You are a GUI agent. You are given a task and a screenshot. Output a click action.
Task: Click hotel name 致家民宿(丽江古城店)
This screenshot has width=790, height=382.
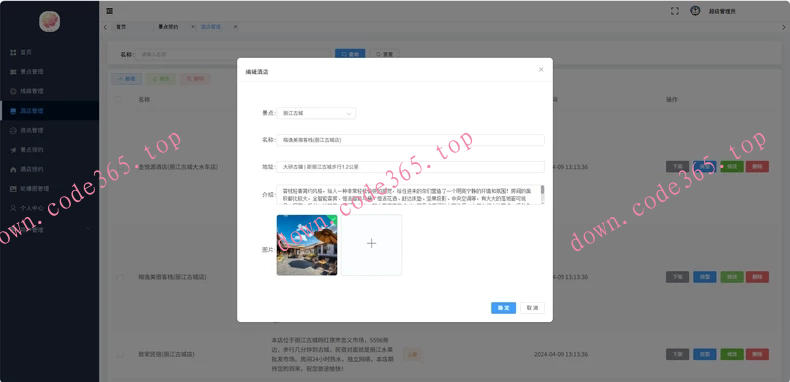pyautogui.click(x=166, y=354)
